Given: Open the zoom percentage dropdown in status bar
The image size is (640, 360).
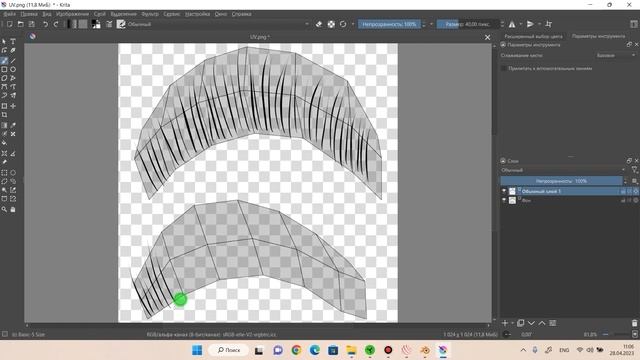Looking at the screenshot, I should point(590,334).
